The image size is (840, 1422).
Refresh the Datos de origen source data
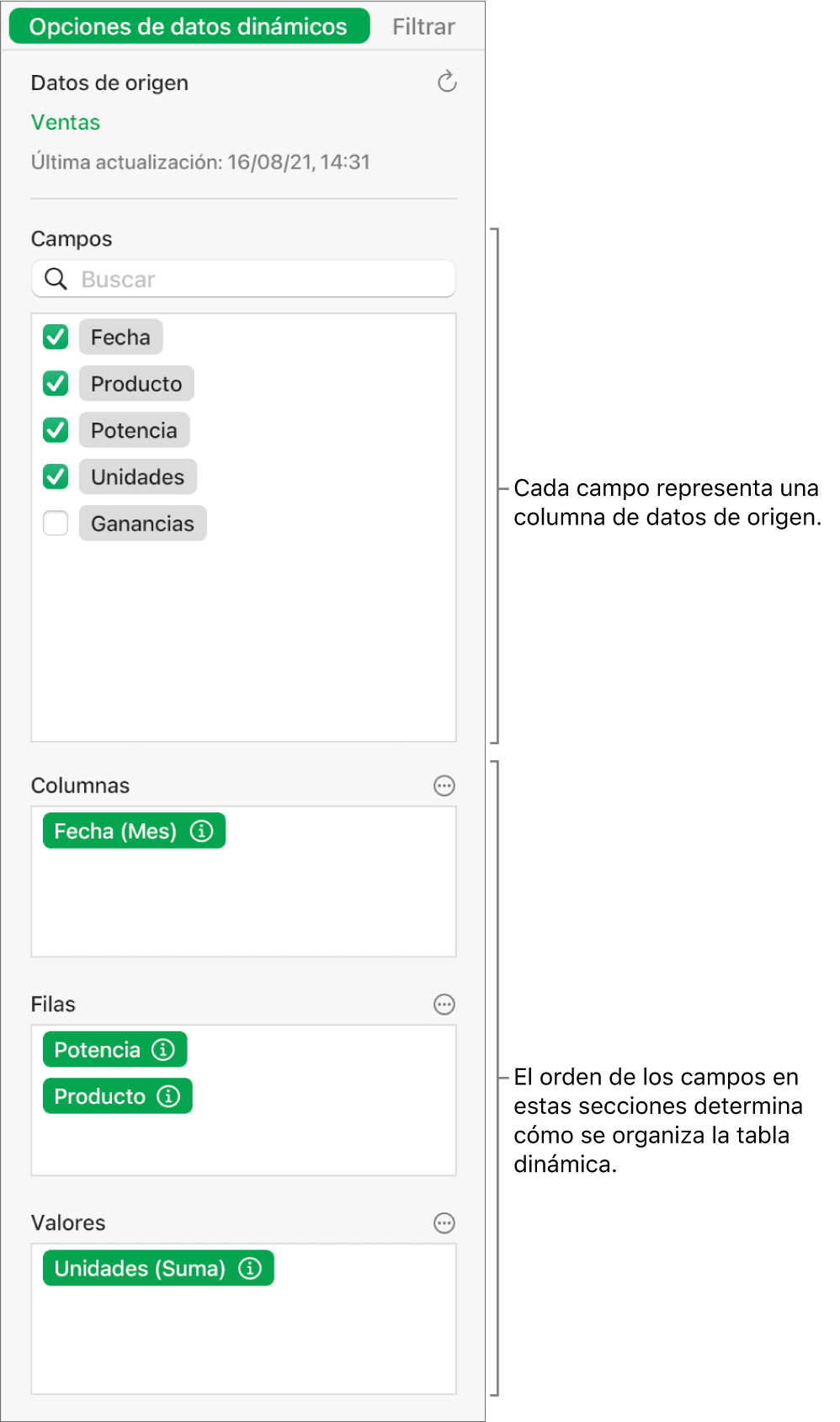446,82
